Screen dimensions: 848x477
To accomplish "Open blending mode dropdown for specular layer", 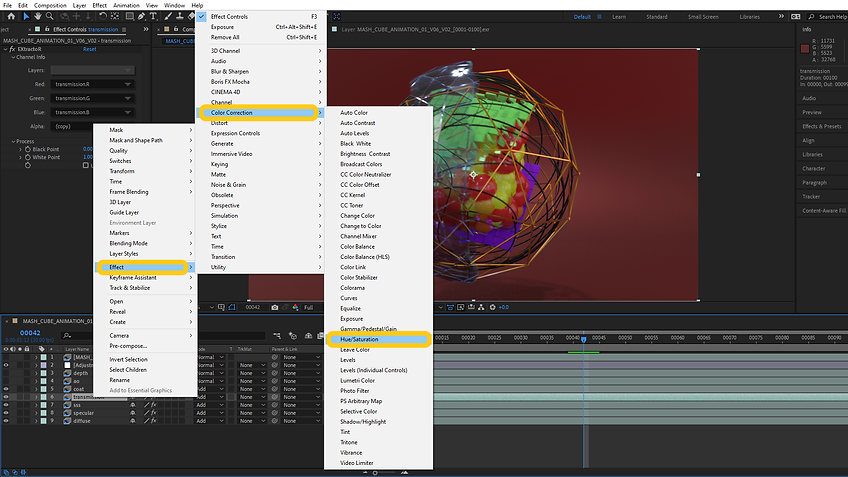I will (x=210, y=413).
